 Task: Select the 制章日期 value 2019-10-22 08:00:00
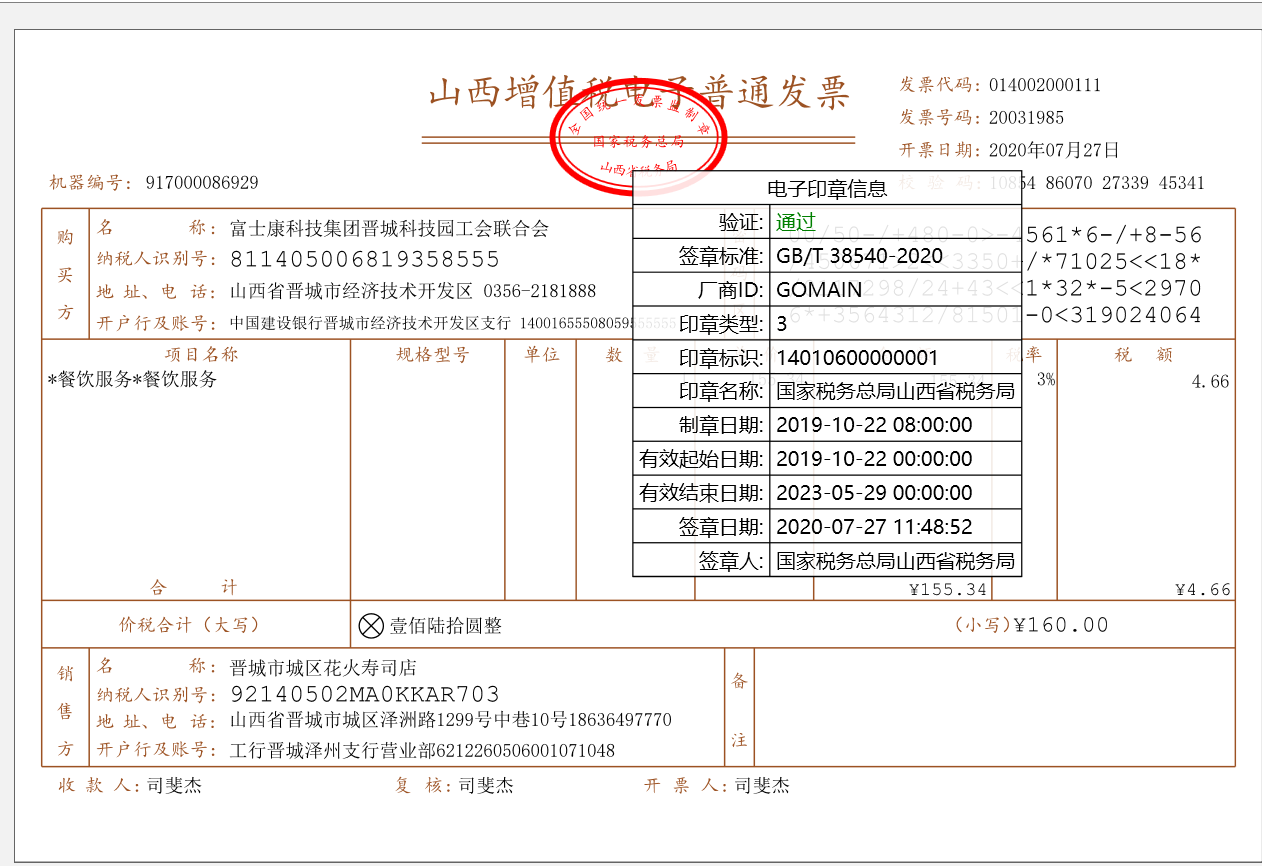coord(874,425)
